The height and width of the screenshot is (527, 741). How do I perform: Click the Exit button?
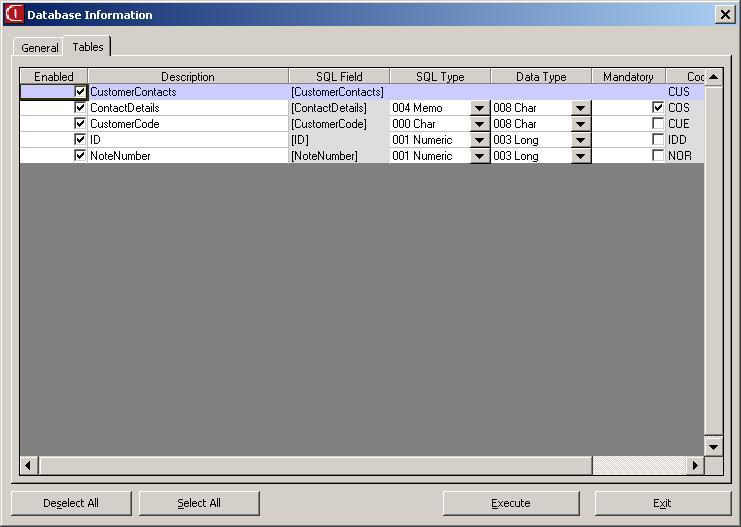(662, 503)
